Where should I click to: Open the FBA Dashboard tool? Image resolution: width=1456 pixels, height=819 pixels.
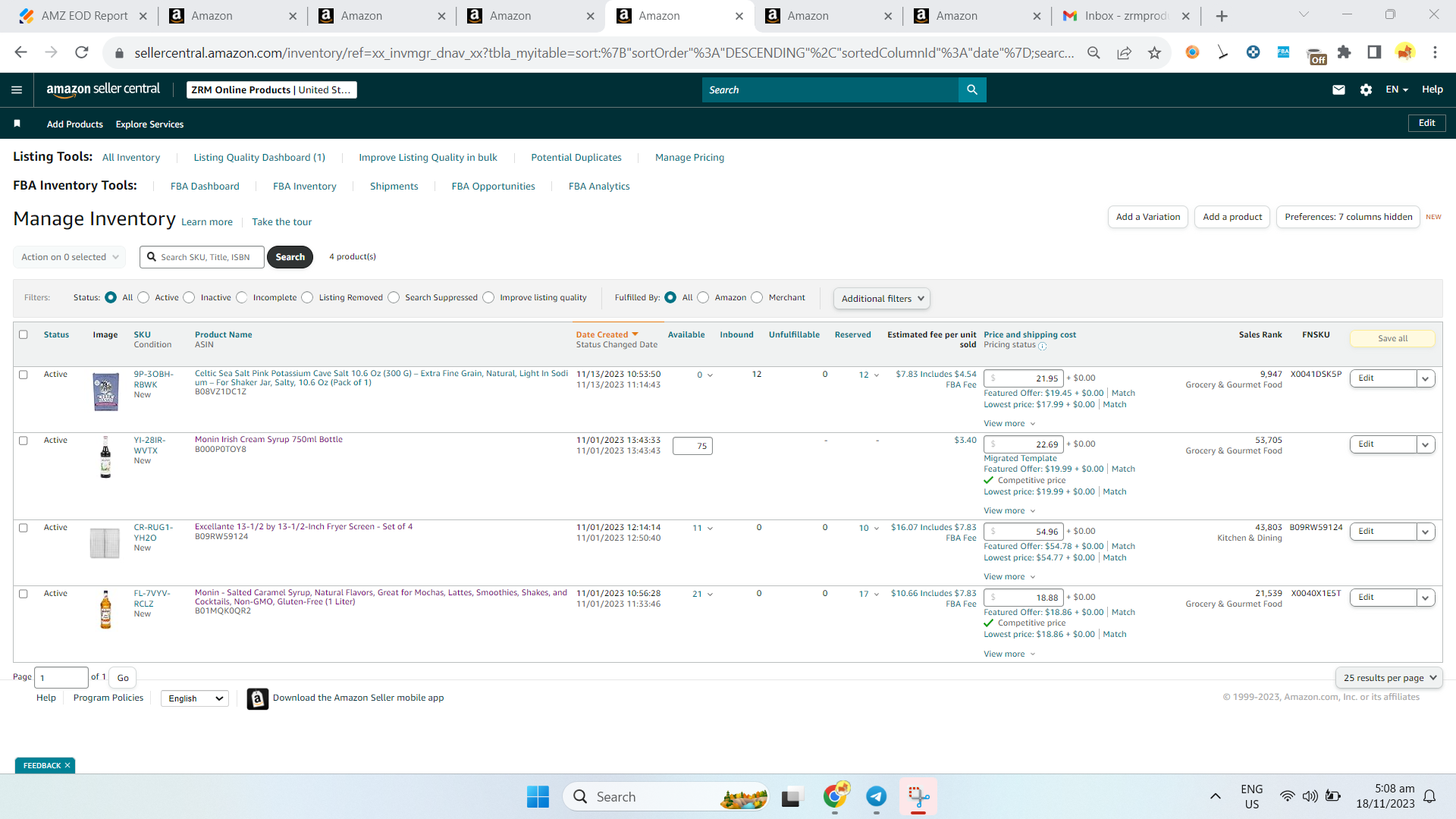click(205, 187)
